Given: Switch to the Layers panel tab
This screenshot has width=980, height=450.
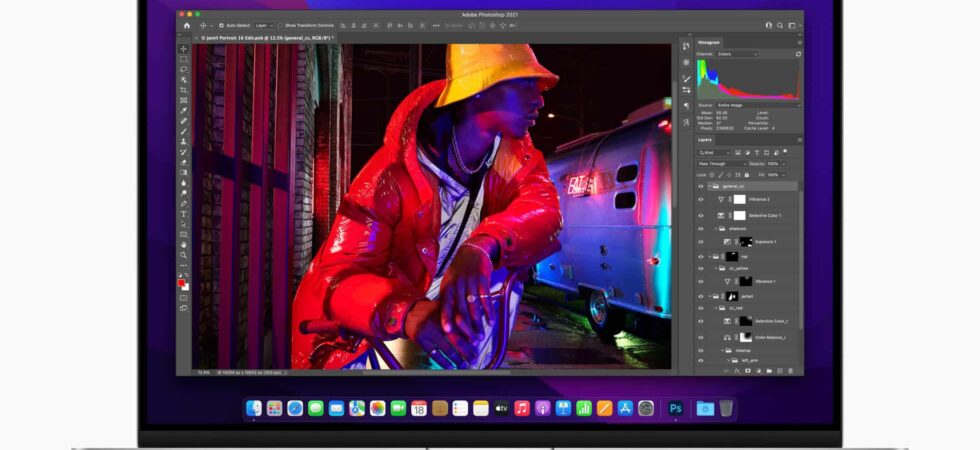Looking at the screenshot, I should (705, 140).
